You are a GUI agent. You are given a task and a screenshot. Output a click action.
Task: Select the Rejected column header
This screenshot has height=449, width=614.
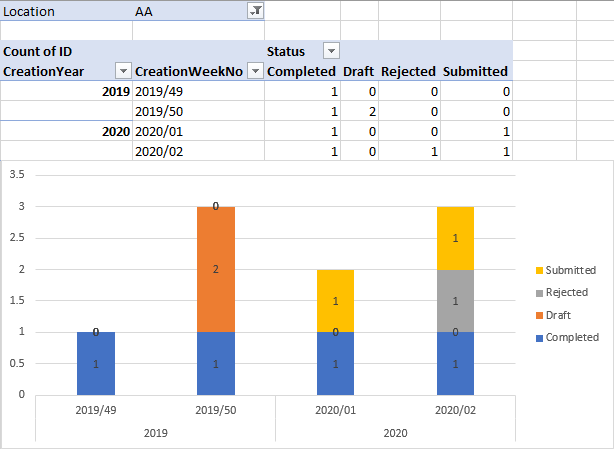pyautogui.click(x=410, y=71)
